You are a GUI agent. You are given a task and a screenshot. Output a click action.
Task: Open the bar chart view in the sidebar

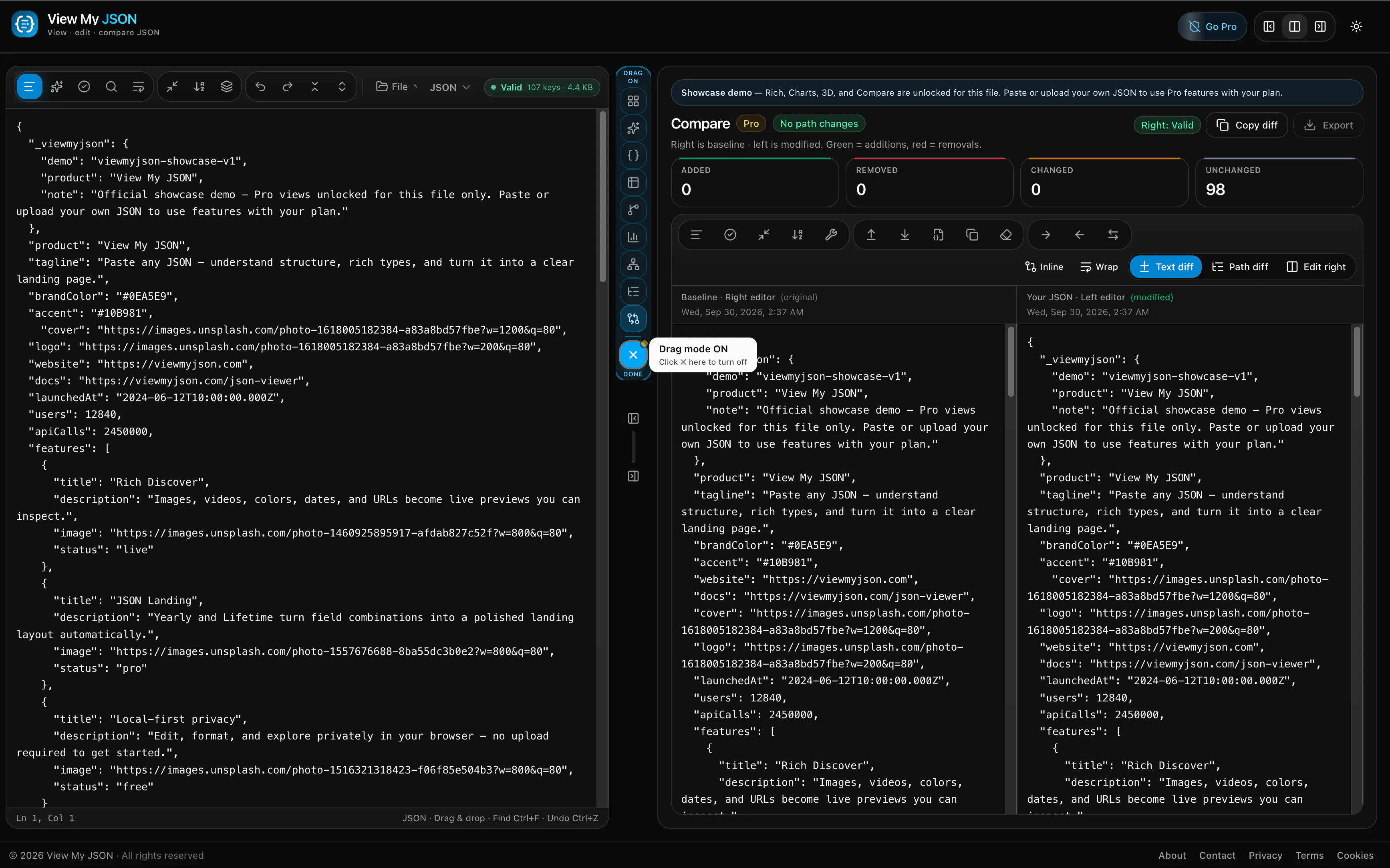pos(633,237)
